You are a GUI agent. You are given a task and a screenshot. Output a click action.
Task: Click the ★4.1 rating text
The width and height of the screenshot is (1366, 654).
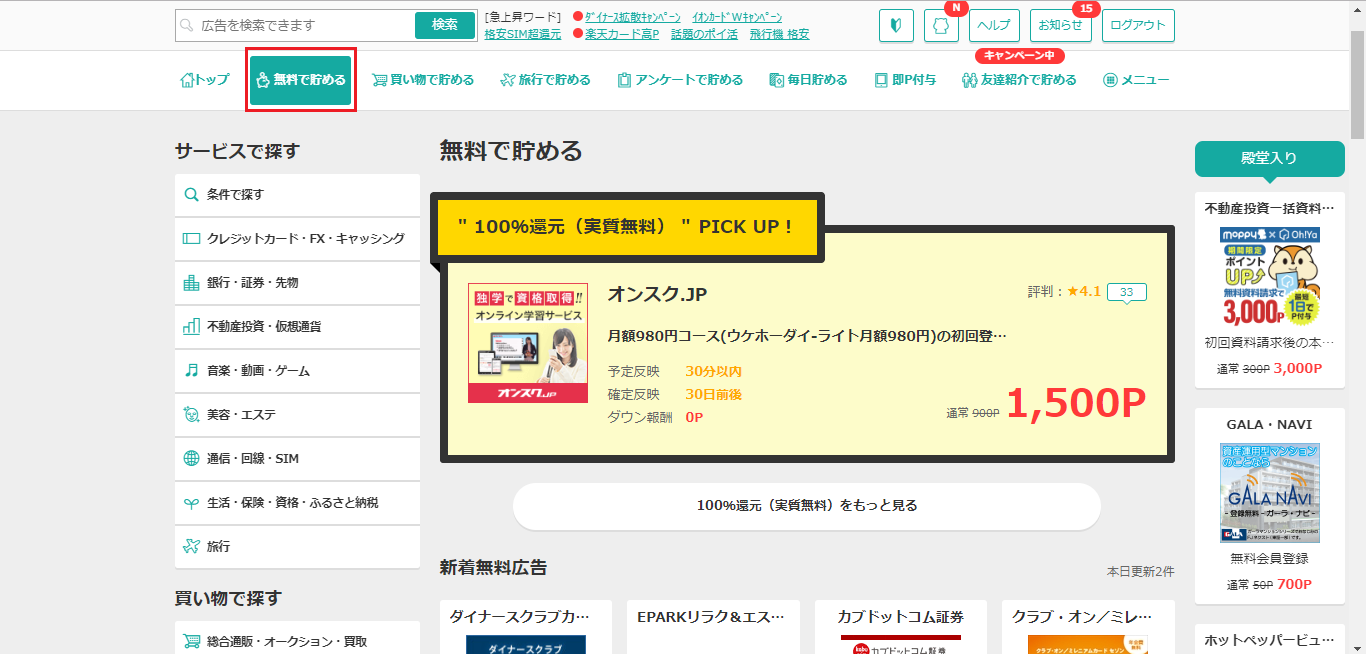pos(1084,292)
